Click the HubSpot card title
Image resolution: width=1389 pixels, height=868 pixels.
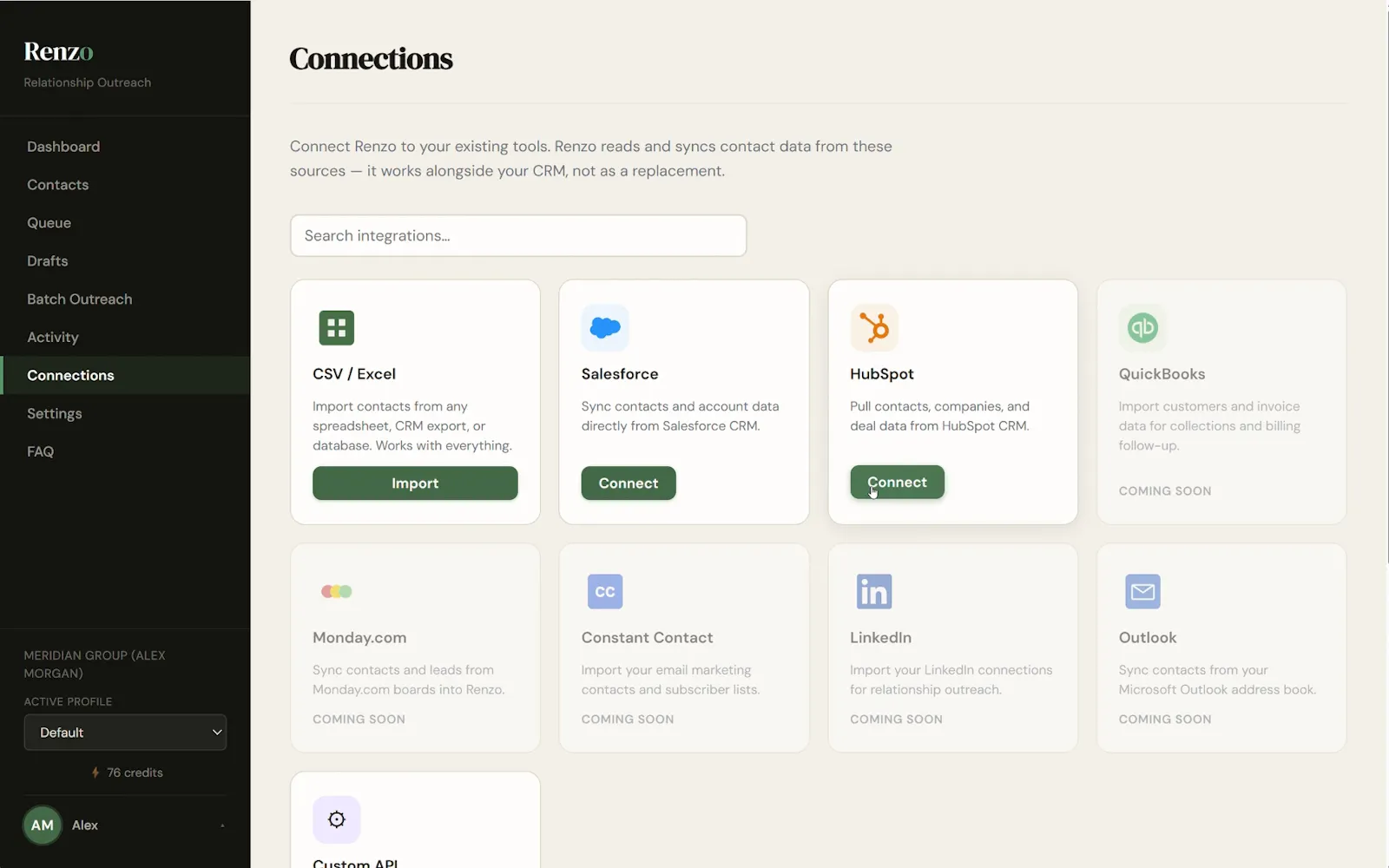882,374
